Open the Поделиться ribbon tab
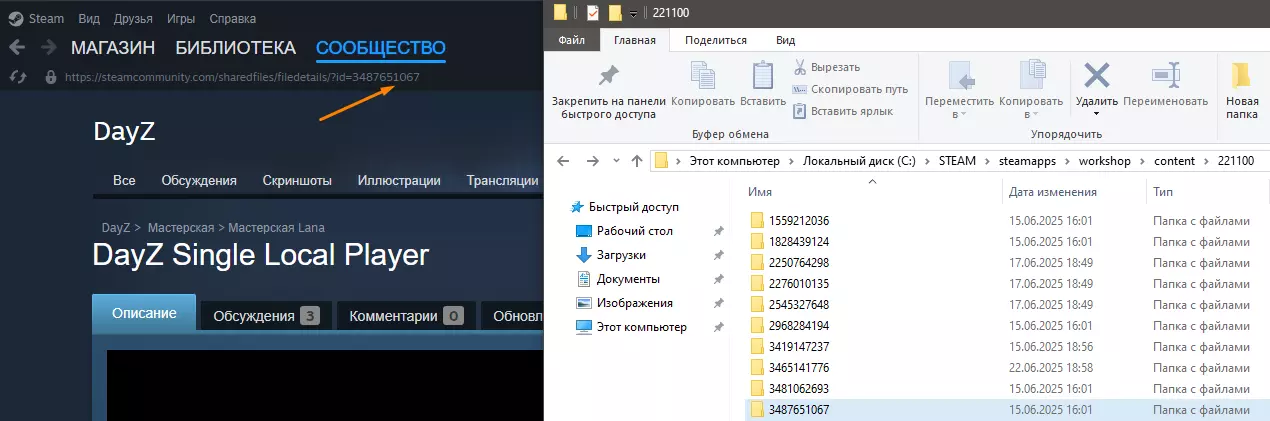 point(715,40)
